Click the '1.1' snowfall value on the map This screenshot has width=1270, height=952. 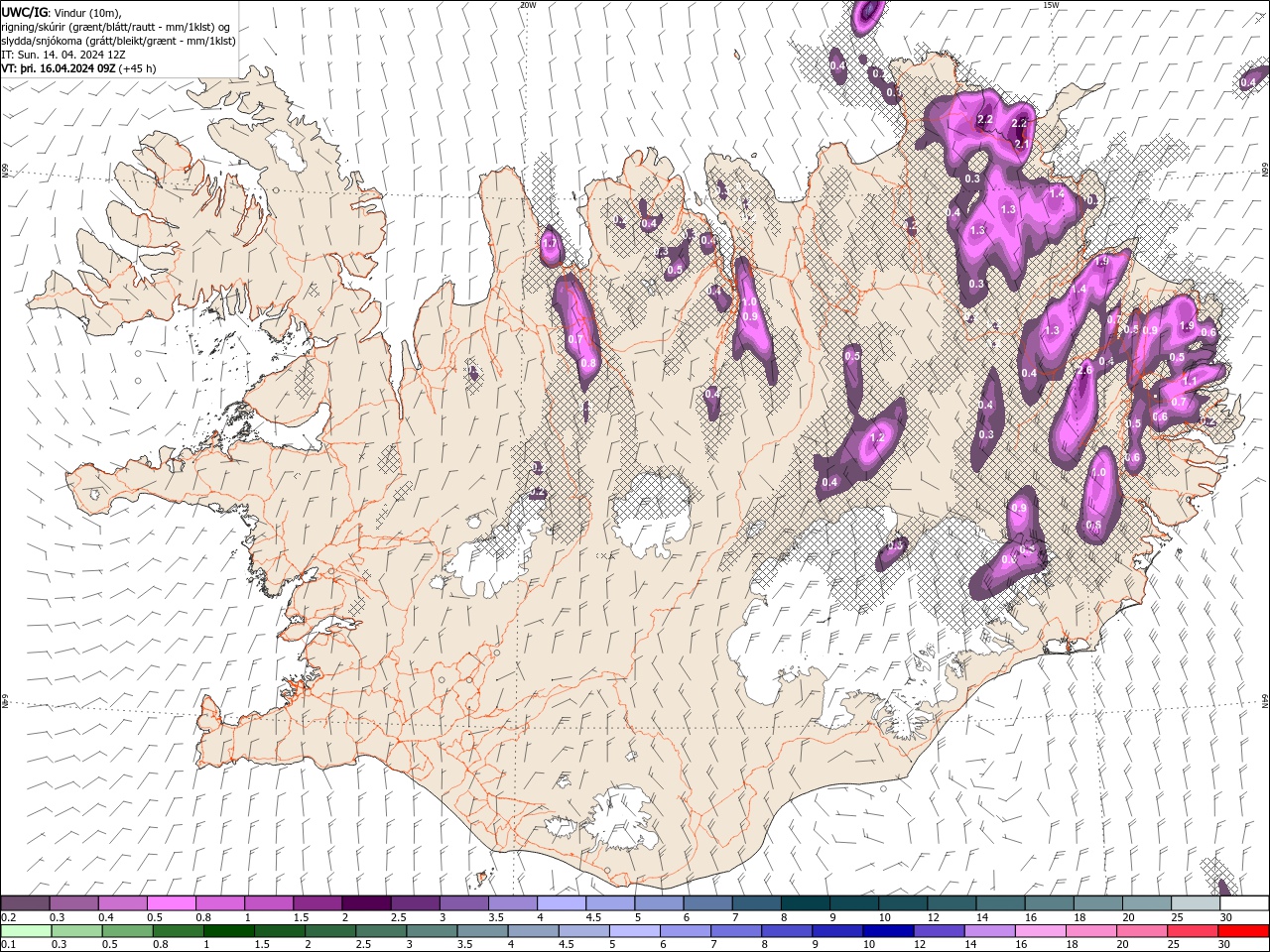(1189, 381)
